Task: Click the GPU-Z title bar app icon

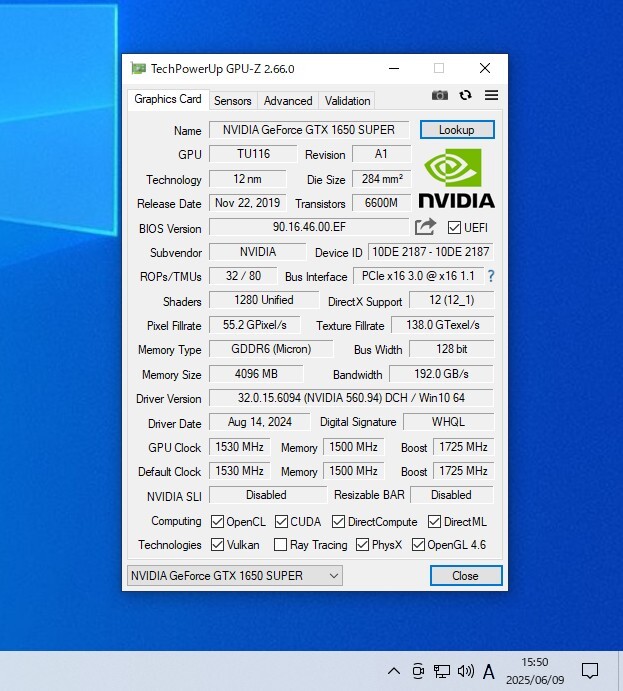Action: click(138, 68)
